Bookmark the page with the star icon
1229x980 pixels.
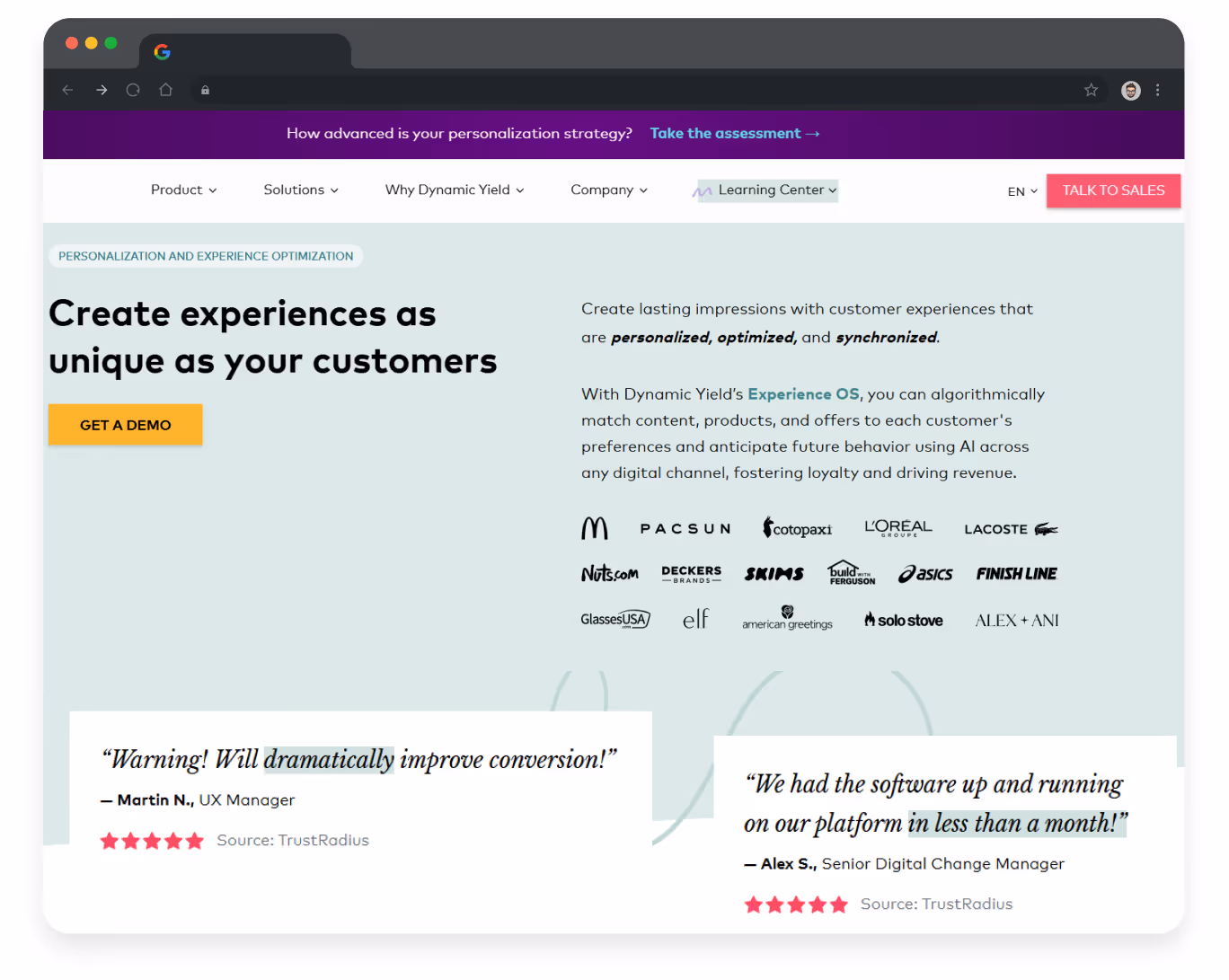coord(1091,90)
